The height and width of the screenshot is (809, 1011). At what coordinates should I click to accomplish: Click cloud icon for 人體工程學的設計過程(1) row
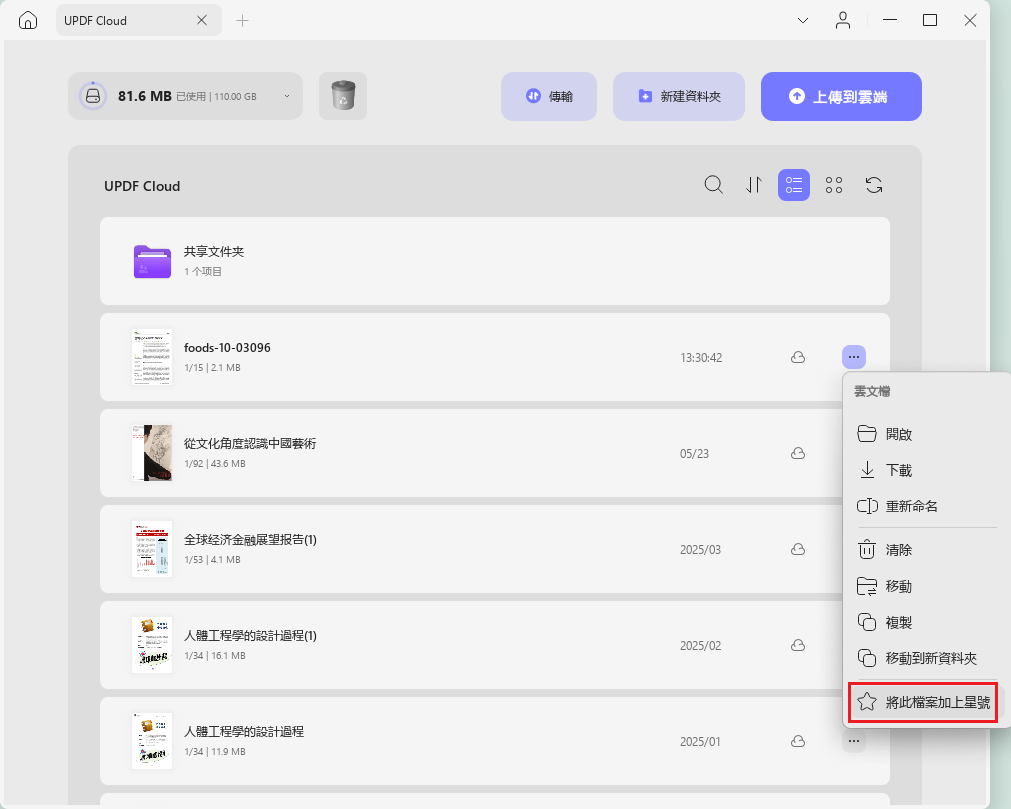click(798, 645)
